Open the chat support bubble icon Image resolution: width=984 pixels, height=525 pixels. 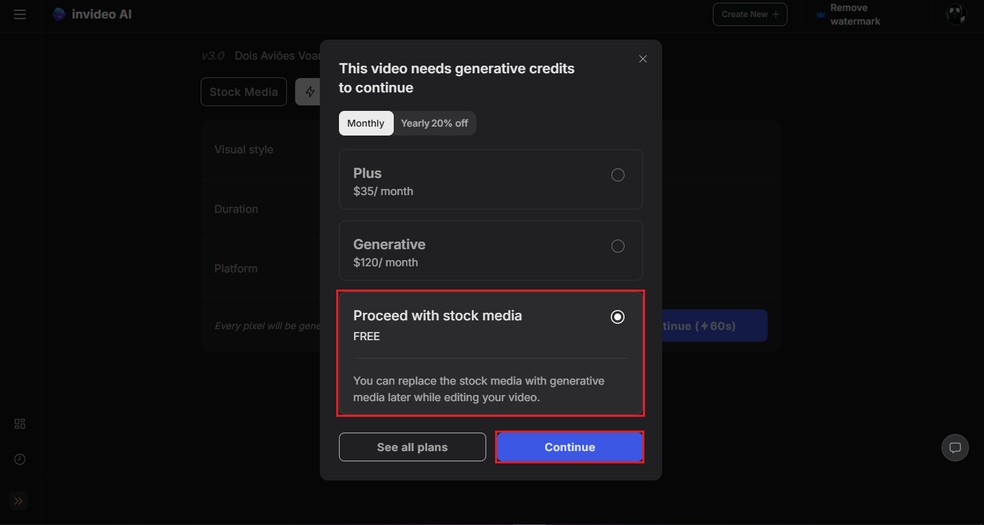[955, 447]
